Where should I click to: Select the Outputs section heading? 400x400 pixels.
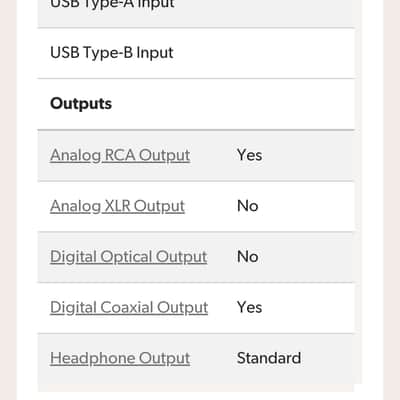81,104
